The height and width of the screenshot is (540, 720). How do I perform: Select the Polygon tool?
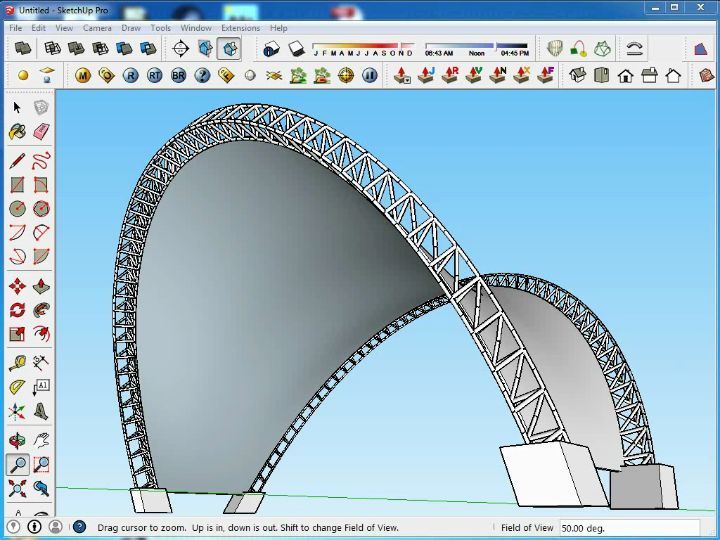[41, 209]
